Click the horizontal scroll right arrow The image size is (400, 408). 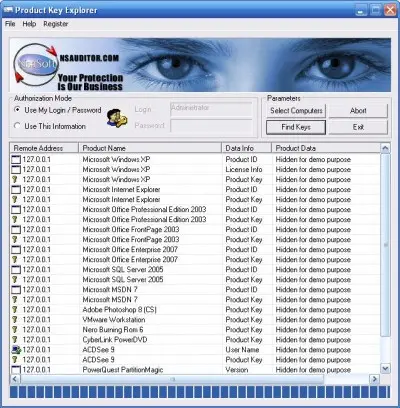coord(374,379)
